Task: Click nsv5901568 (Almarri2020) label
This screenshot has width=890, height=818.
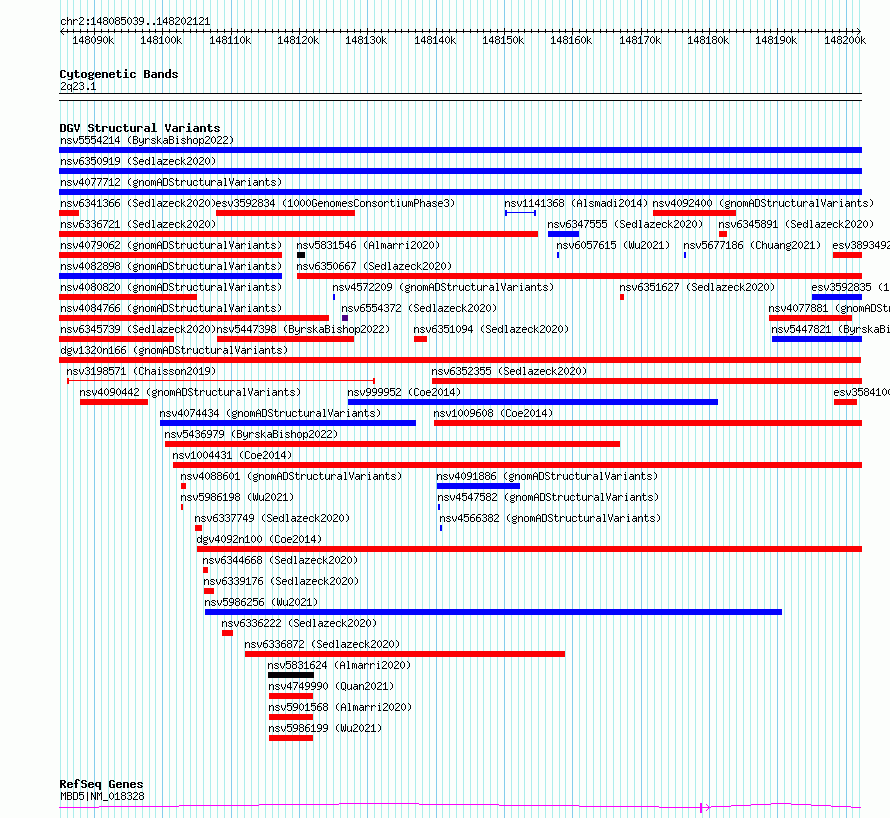Action: (x=340, y=707)
